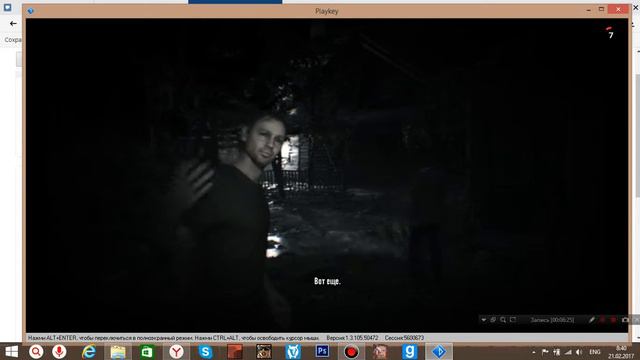Viewport: 640px width, 360px height.
Task: Open the face-picture app in taskbar
Action: point(380,352)
